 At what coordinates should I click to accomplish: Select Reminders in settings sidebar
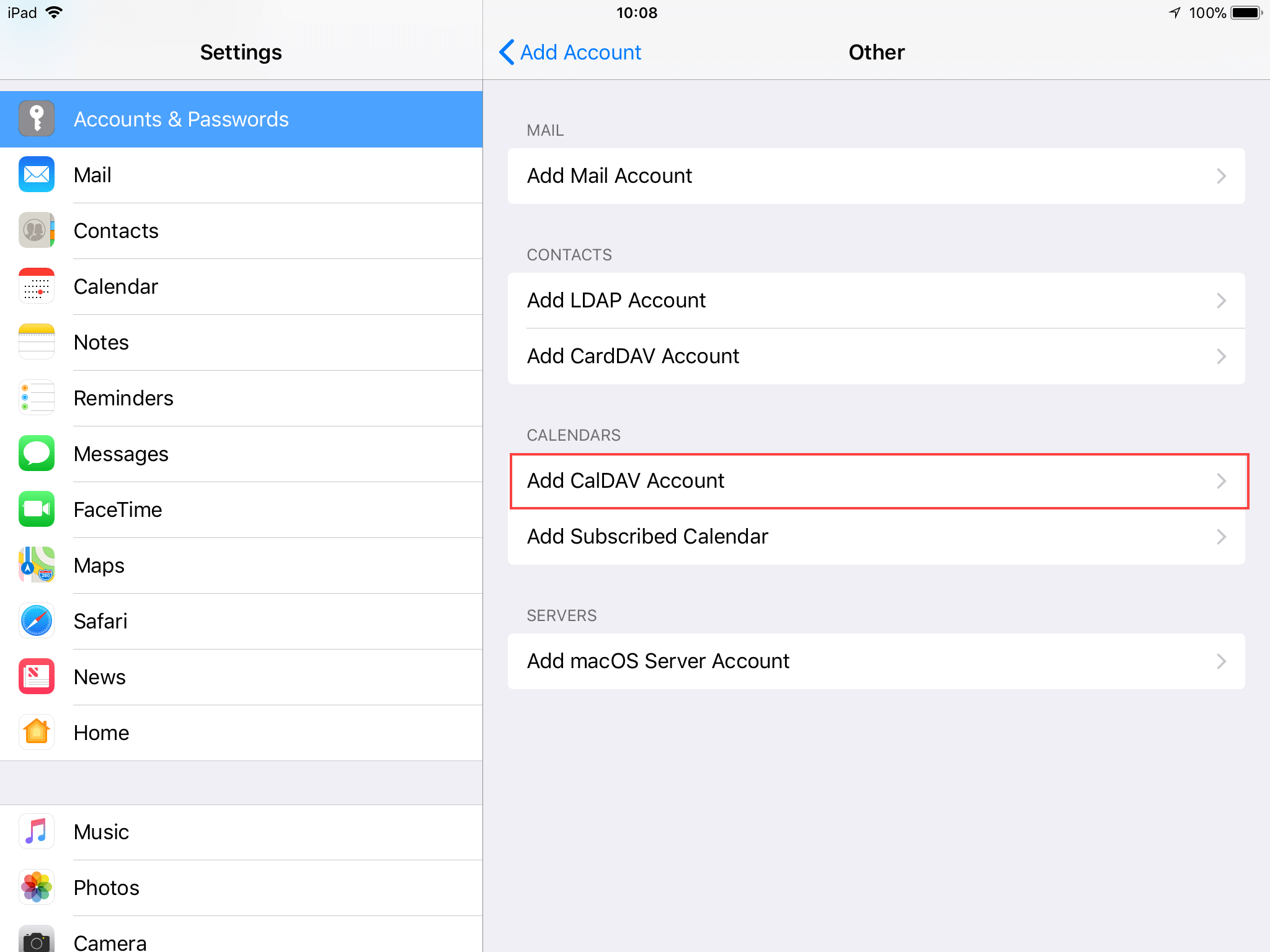241,398
